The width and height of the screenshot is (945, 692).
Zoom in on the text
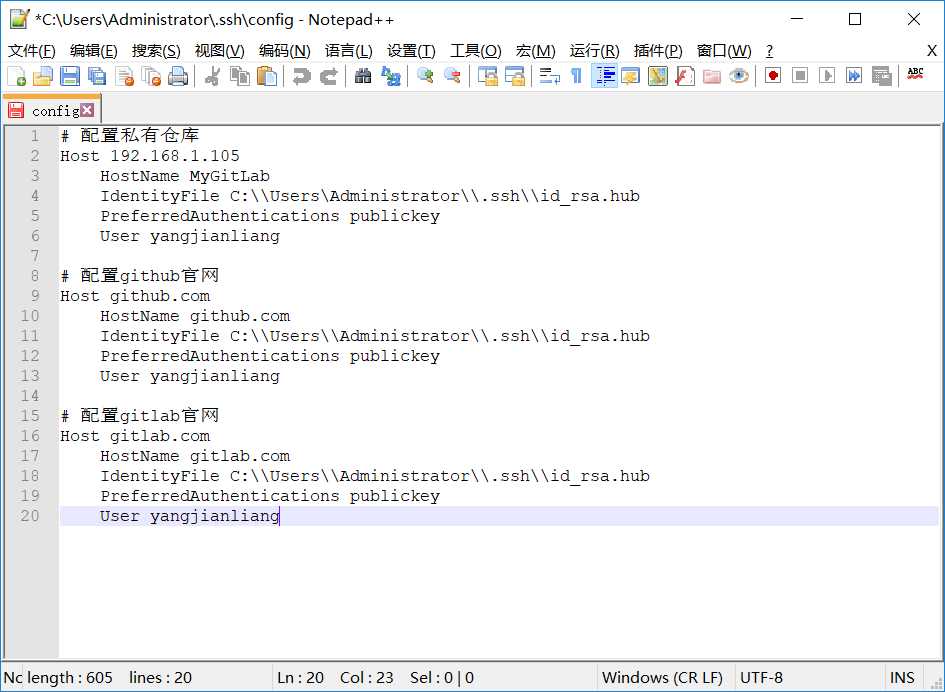[425, 77]
